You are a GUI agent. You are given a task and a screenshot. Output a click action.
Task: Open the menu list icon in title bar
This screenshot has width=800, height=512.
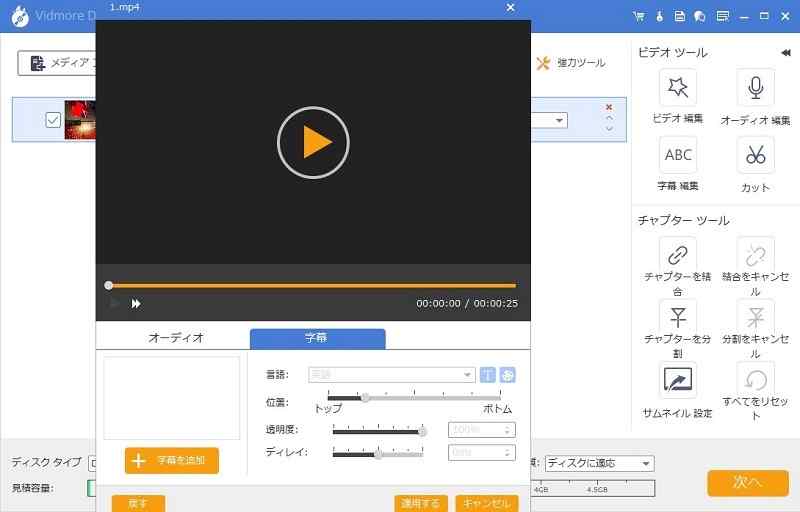tap(722, 16)
